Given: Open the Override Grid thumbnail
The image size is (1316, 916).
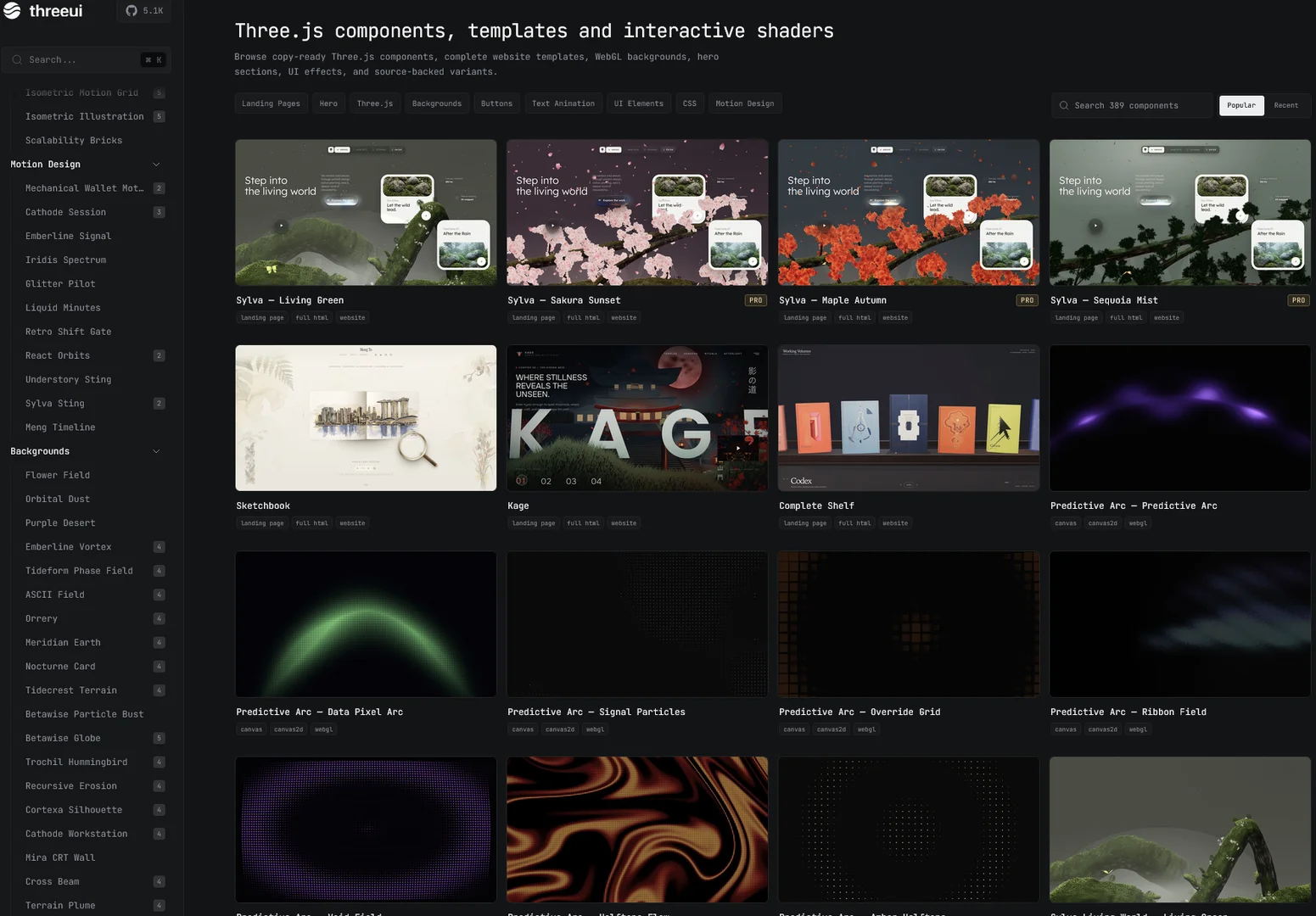Looking at the screenshot, I should coord(909,624).
